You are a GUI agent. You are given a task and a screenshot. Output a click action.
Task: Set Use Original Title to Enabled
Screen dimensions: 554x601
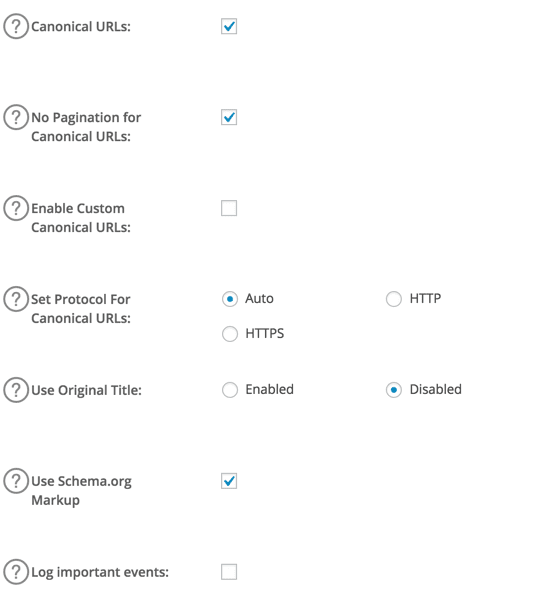230,390
